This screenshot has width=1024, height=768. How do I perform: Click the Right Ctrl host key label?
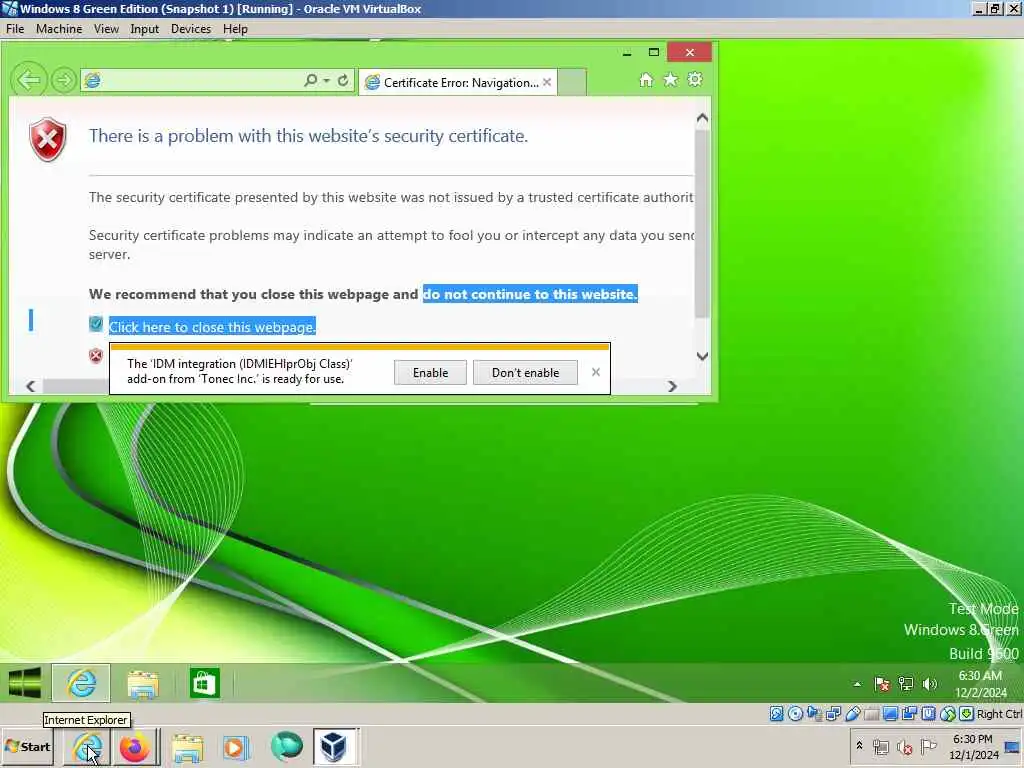pyautogui.click(x=999, y=714)
